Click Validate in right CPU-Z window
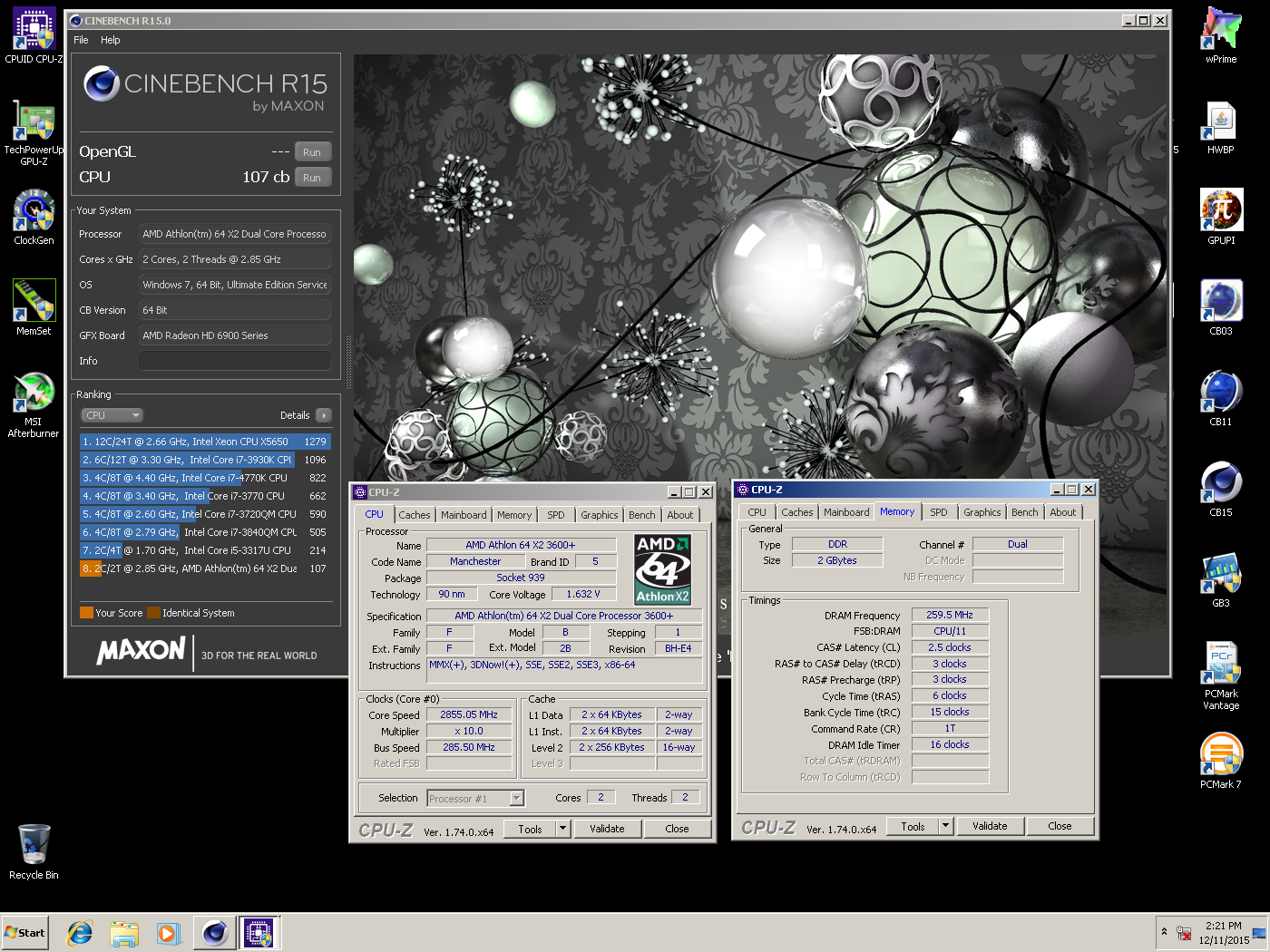This screenshot has width=1270, height=952. click(990, 827)
